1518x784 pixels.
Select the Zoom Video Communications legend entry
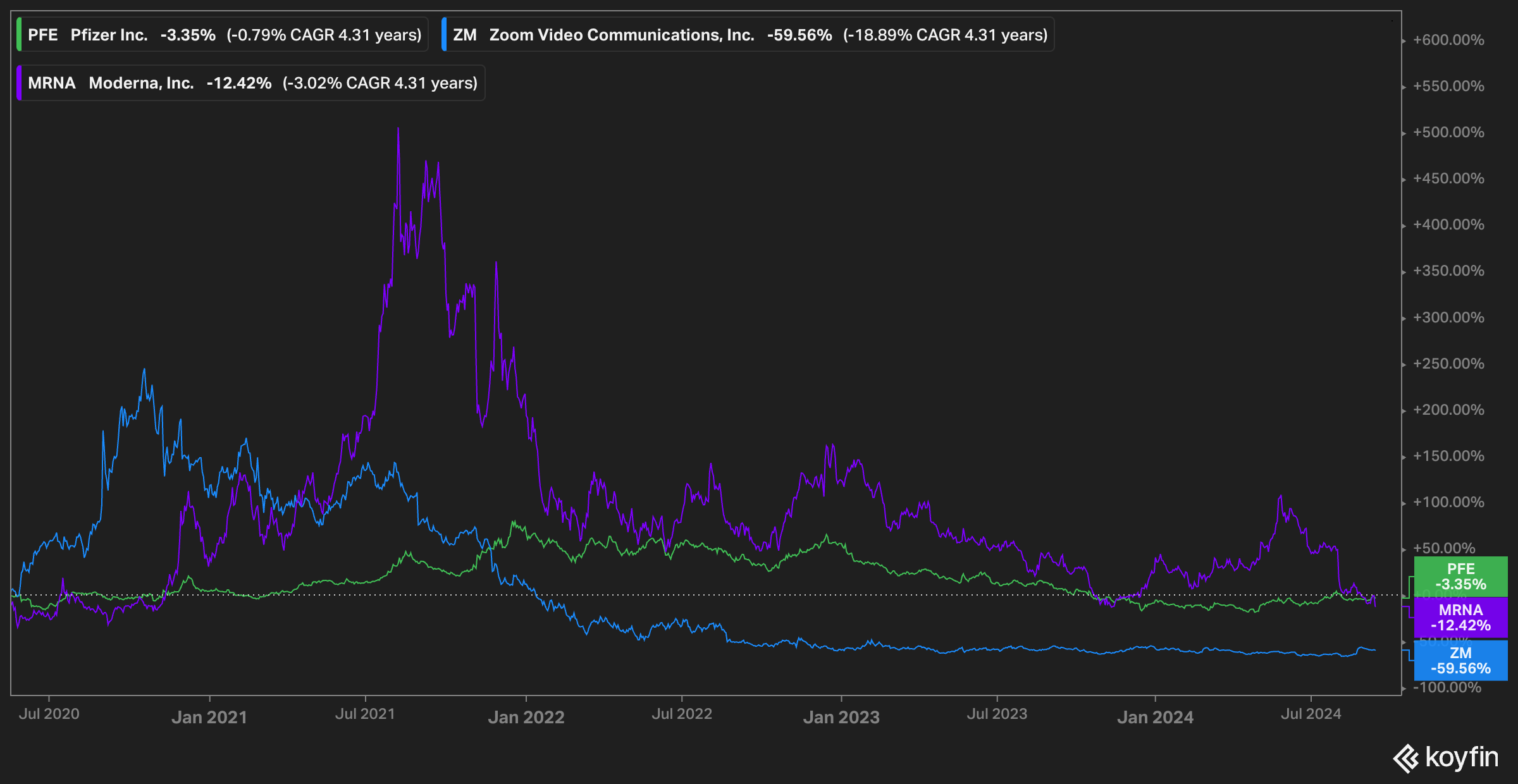pyautogui.click(x=621, y=35)
